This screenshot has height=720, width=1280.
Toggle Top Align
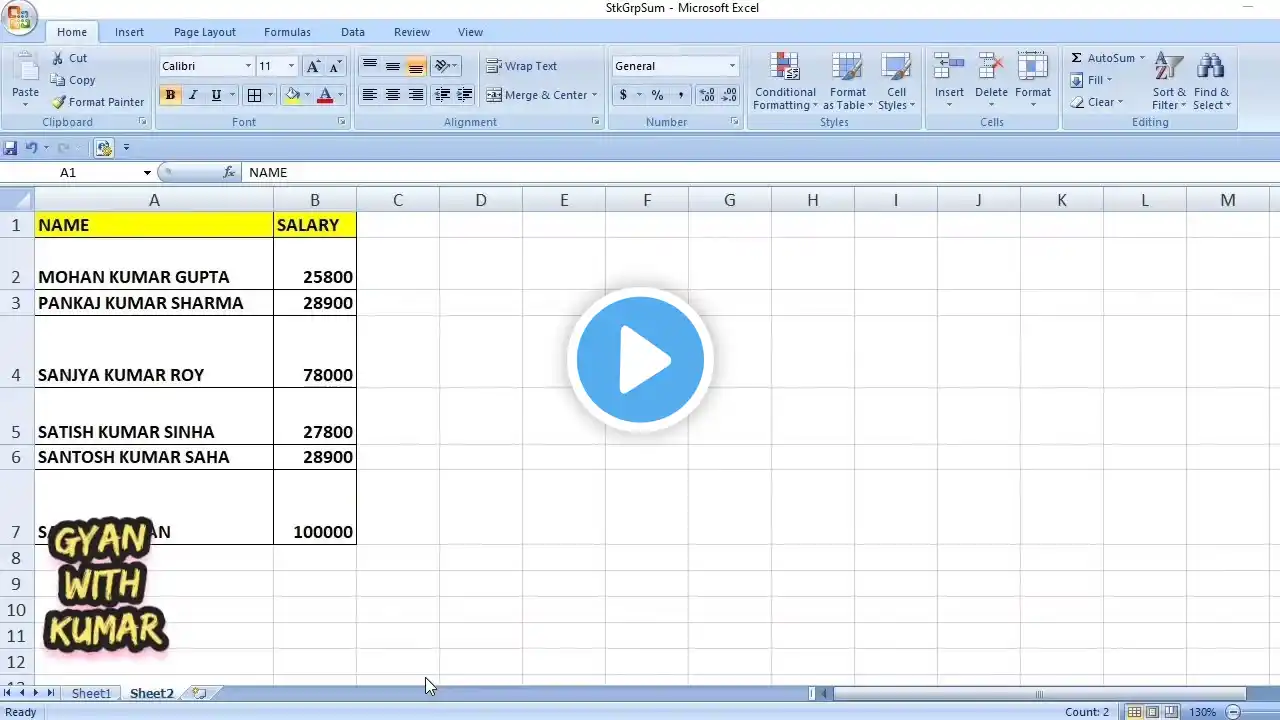369,66
